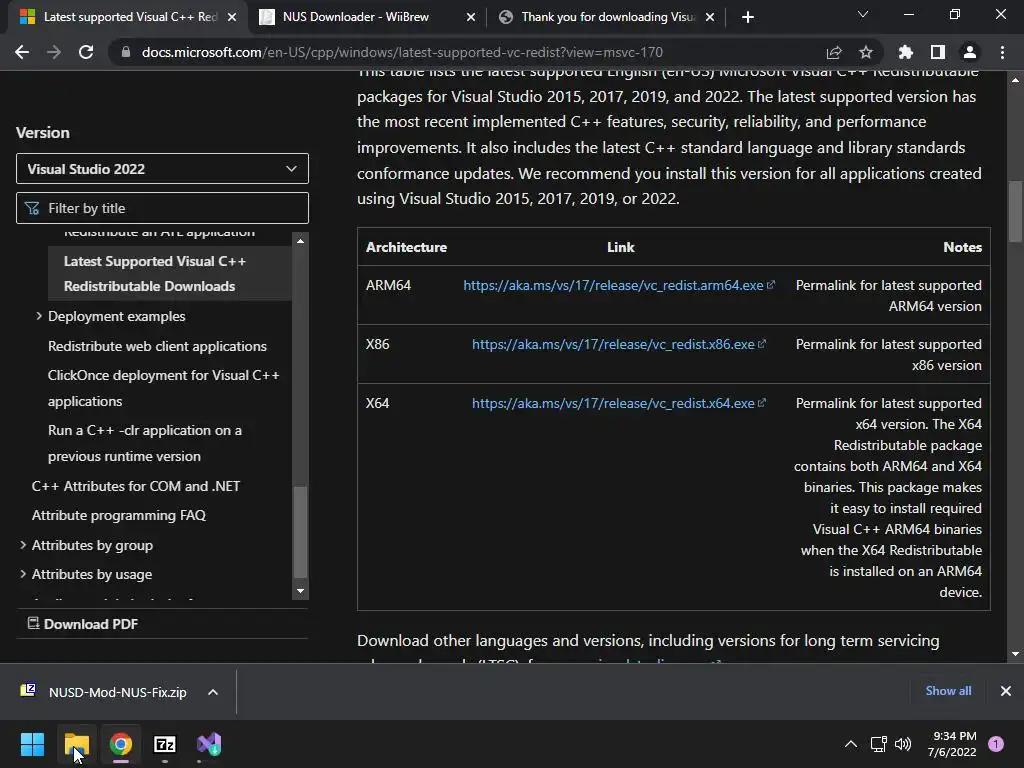Open notification badge in taskbar
Screen dimensions: 1024x768
(x=996, y=743)
